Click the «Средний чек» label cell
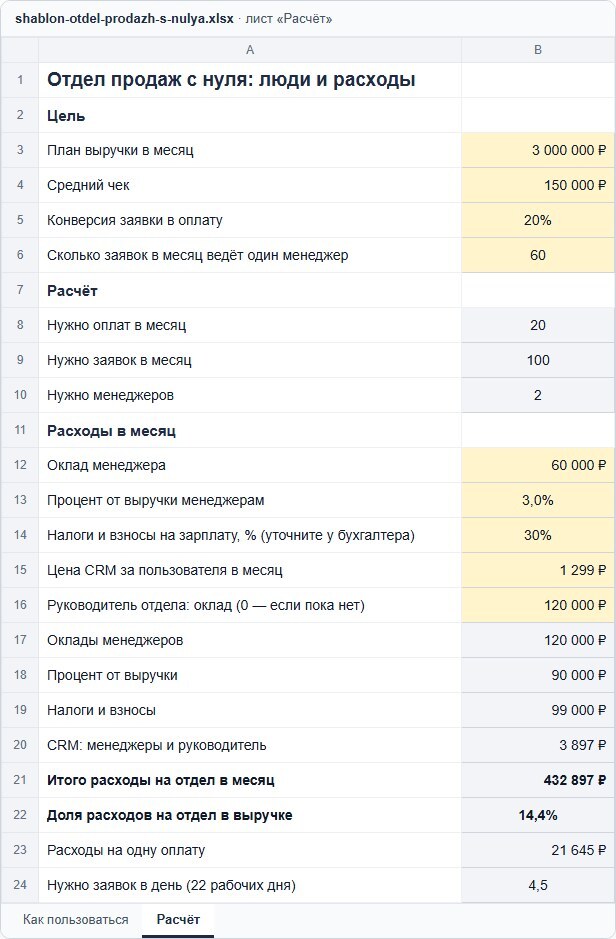 click(250, 185)
